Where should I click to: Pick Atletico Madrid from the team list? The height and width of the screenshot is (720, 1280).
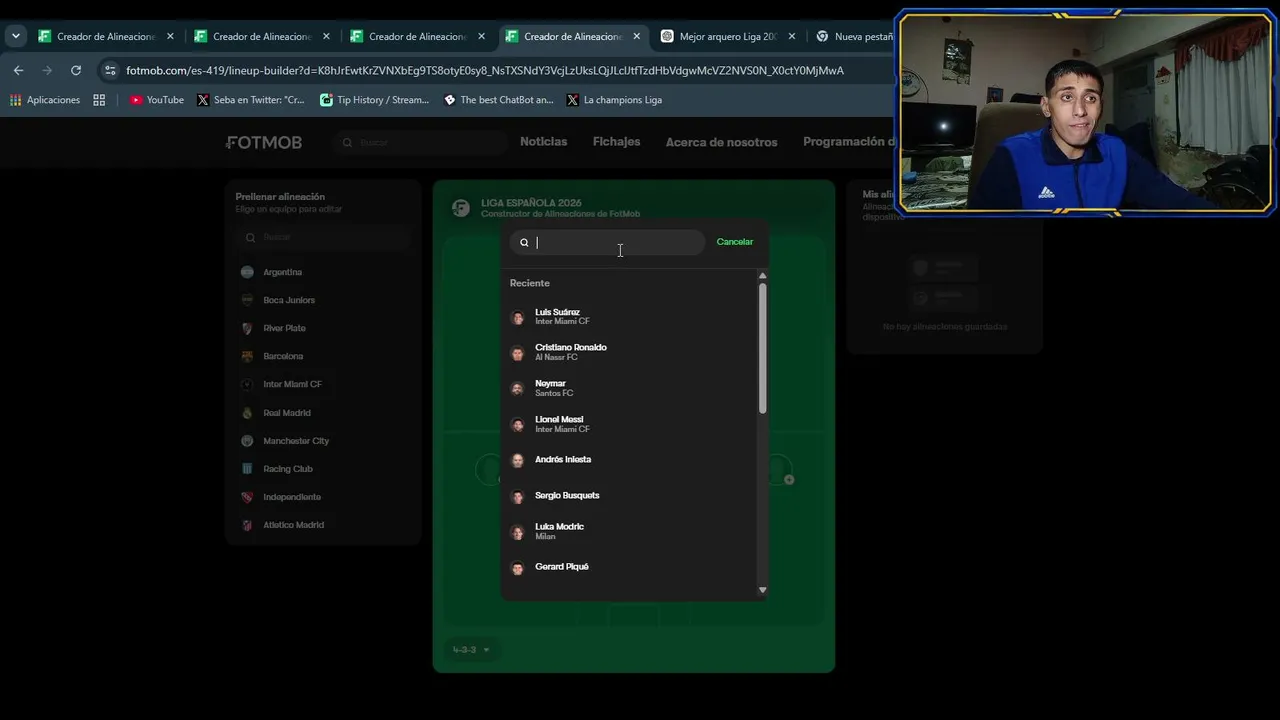point(323,525)
